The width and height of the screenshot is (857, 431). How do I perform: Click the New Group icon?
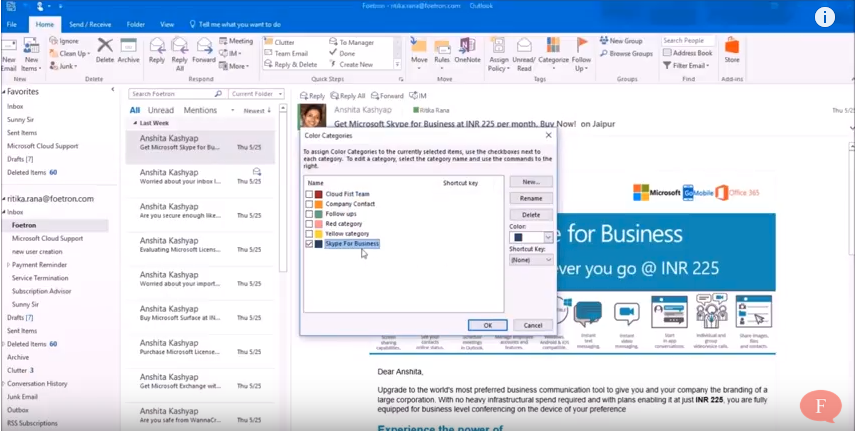[x=621, y=41]
